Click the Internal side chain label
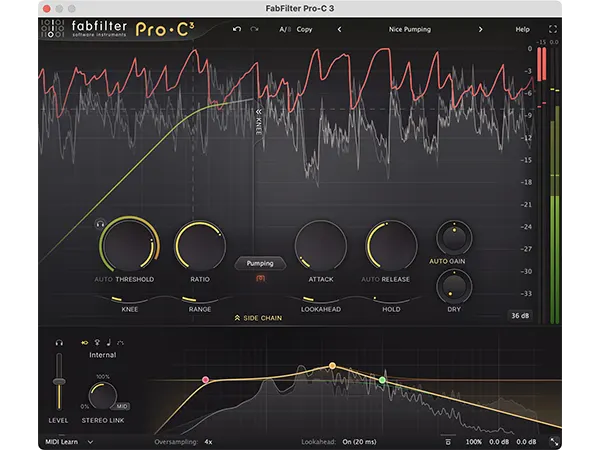 pos(103,355)
